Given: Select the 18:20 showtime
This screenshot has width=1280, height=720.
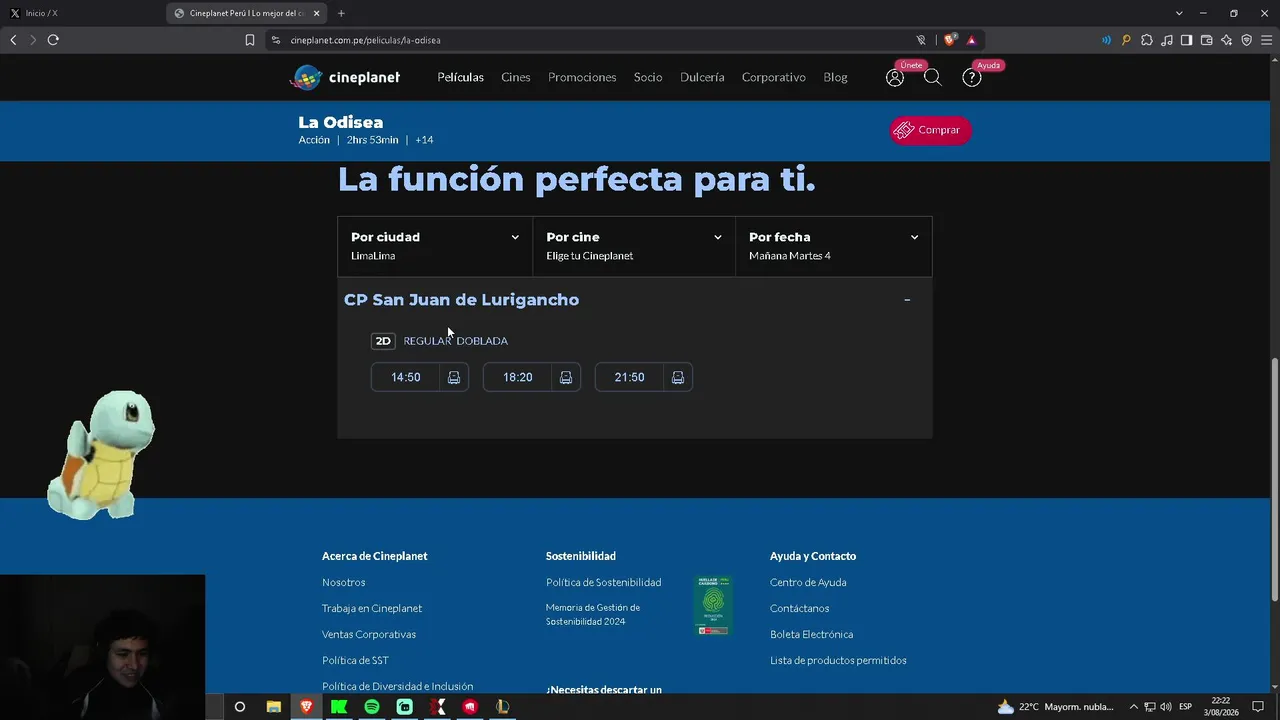Looking at the screenshot, I should pyautogui.click(x=518, y=377).
